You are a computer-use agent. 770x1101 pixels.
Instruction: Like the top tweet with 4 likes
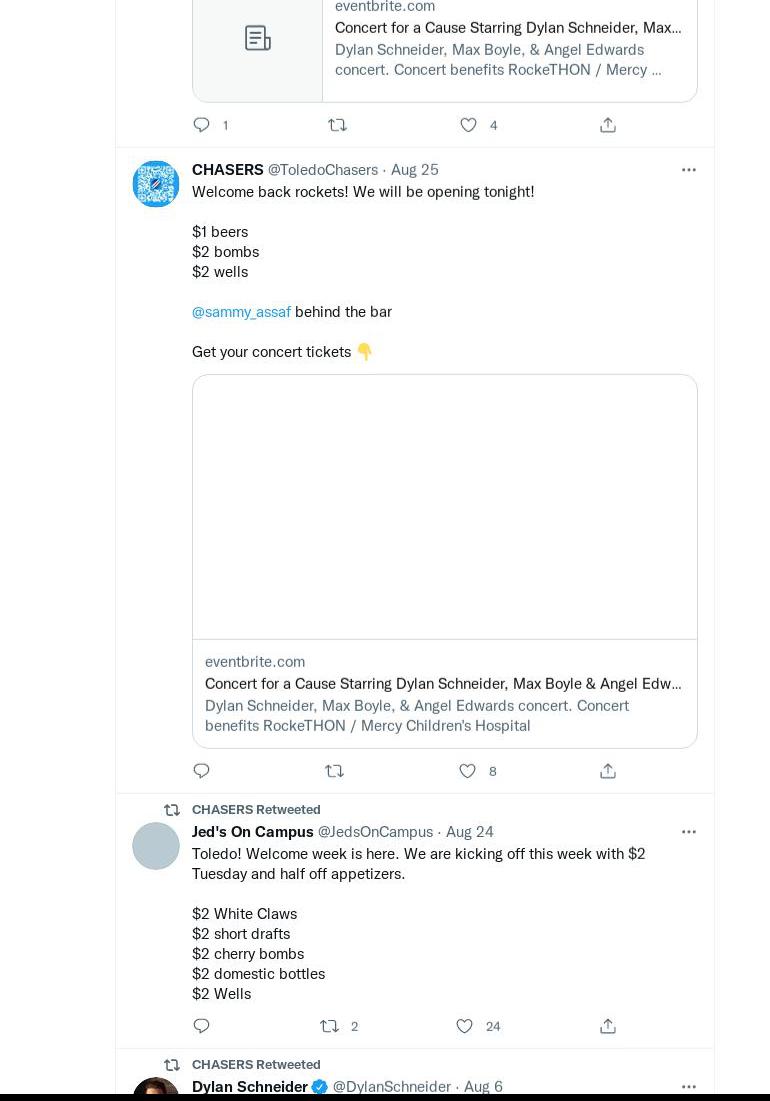(x=468, y=125)
